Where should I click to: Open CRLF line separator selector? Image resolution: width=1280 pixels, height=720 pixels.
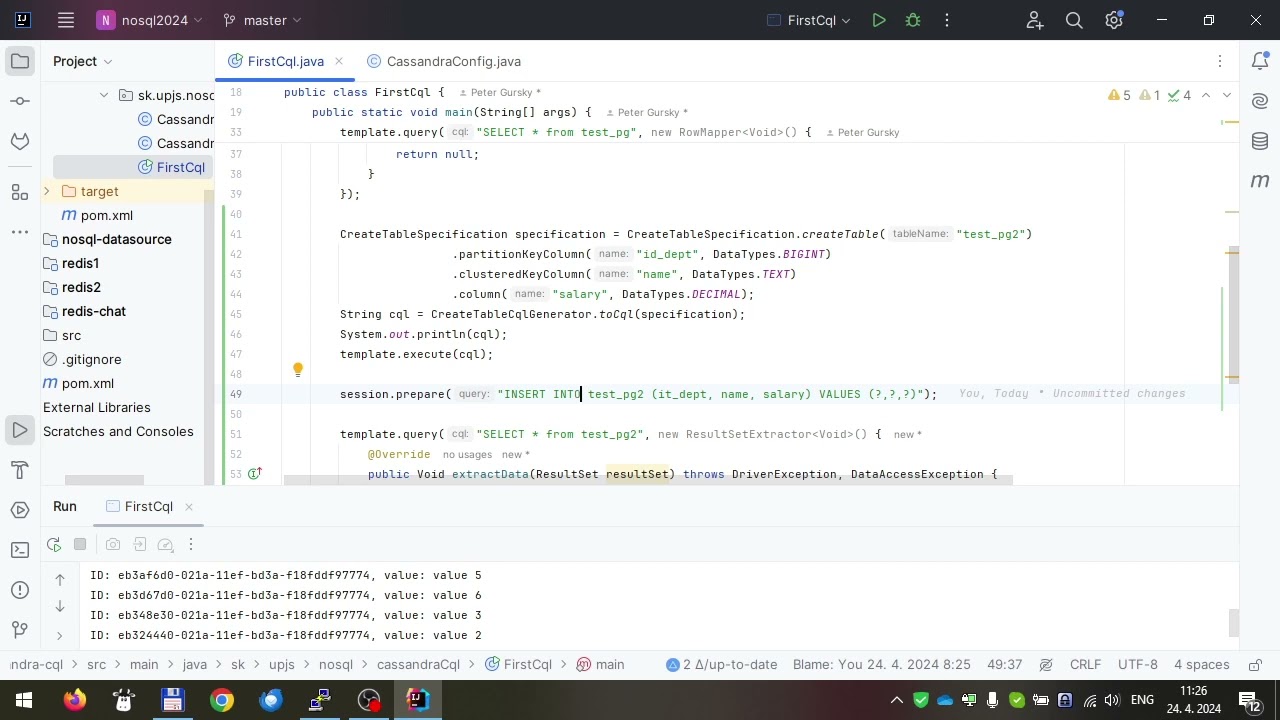pos(1085,664)
